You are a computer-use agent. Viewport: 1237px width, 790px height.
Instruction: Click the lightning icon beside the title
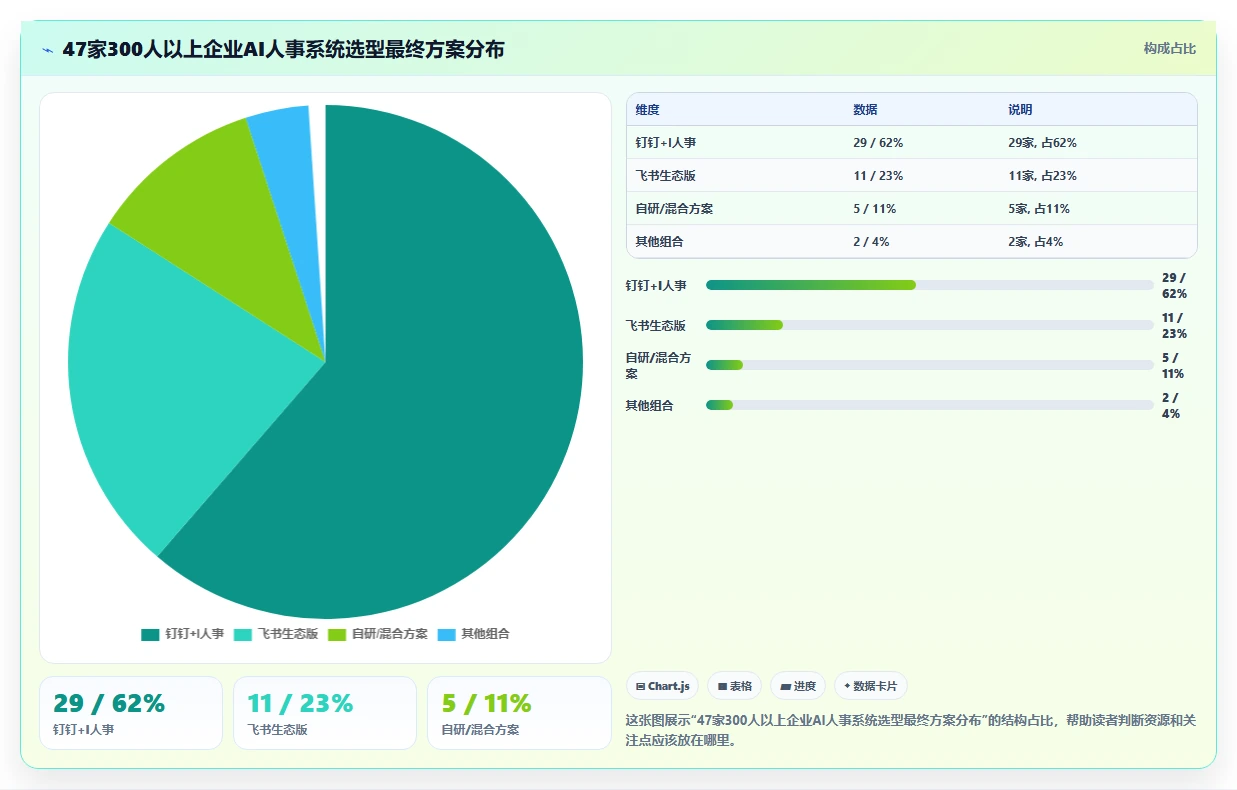(x=47, y=50)
